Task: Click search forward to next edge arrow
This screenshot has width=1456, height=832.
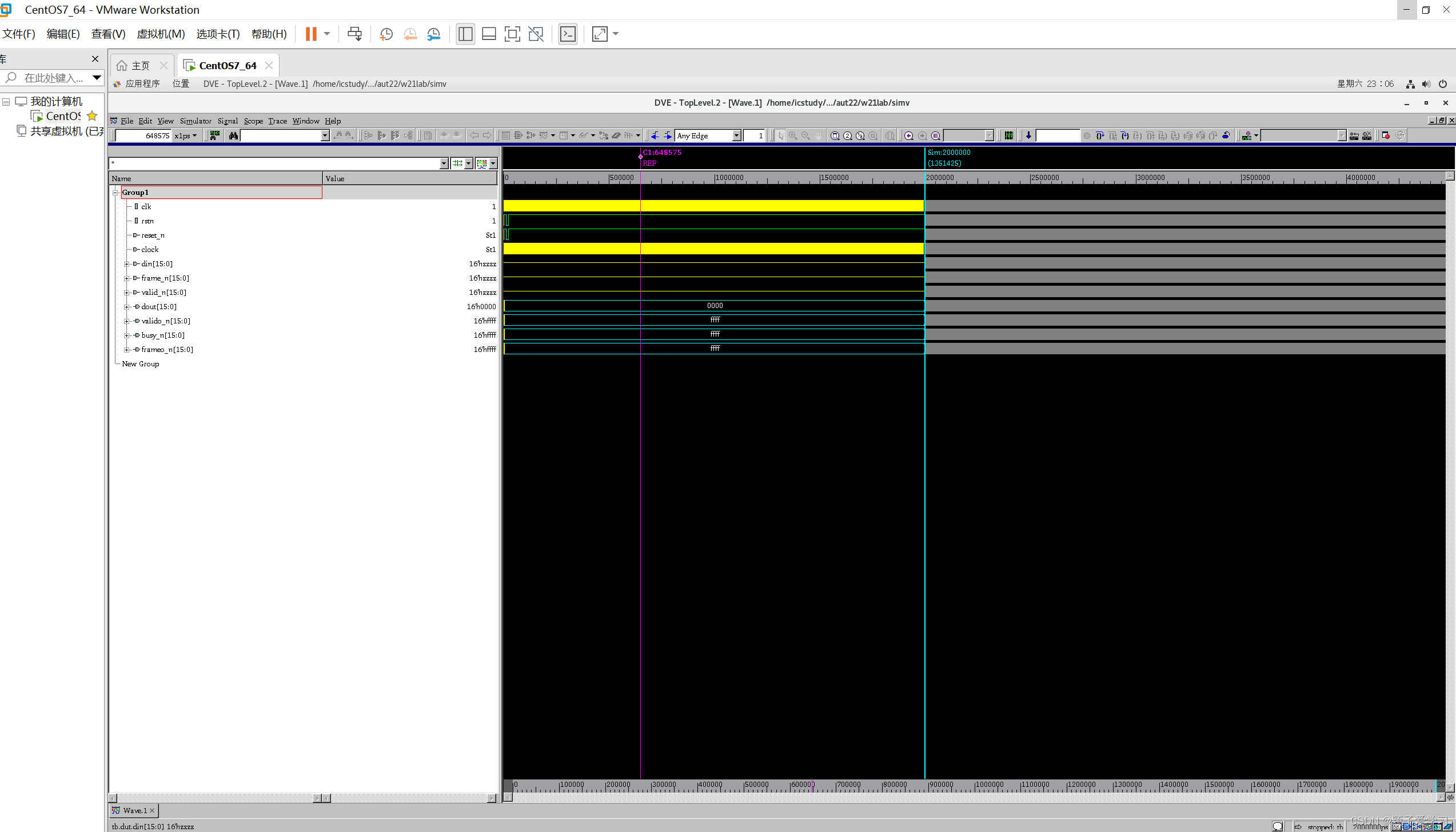Action: (x=667, y=135)
